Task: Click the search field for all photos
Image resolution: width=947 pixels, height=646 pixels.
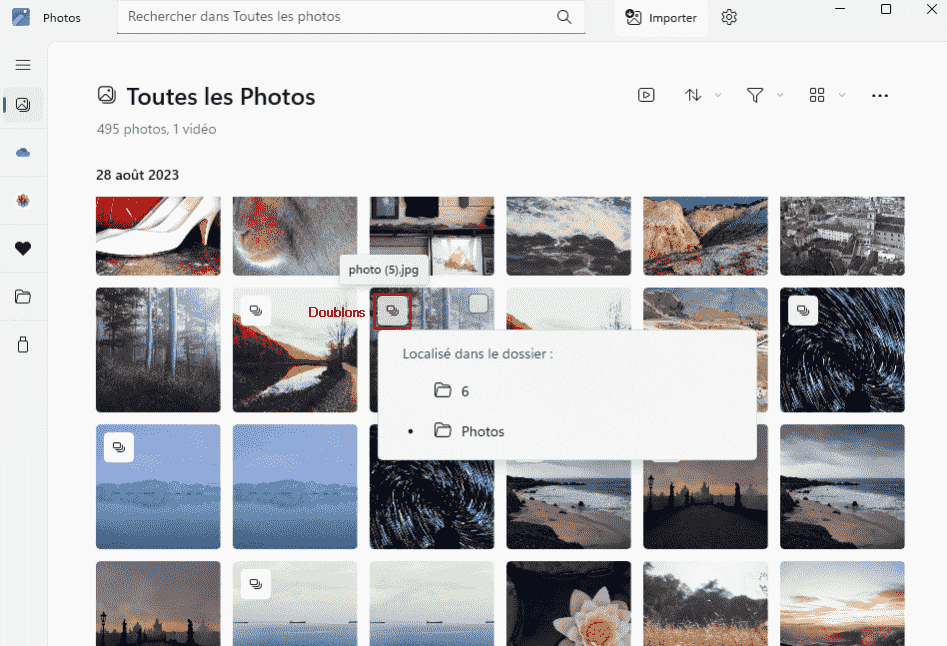Action: 340,17
